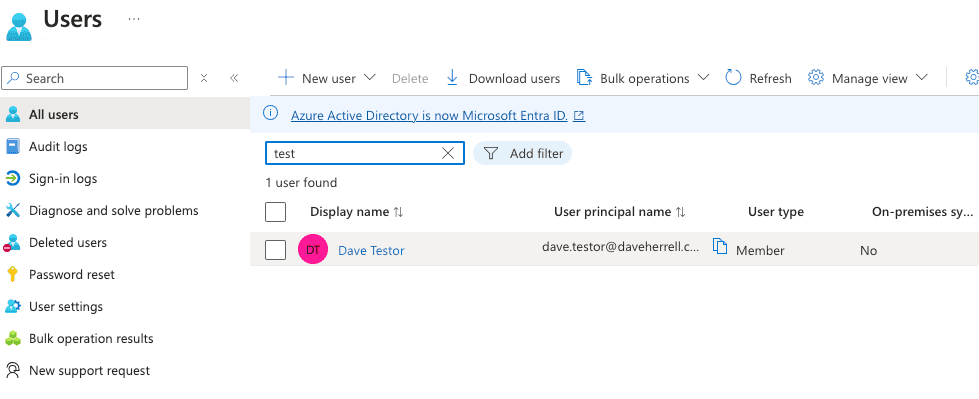
Task: Click Download users
Action: (503, 78)
